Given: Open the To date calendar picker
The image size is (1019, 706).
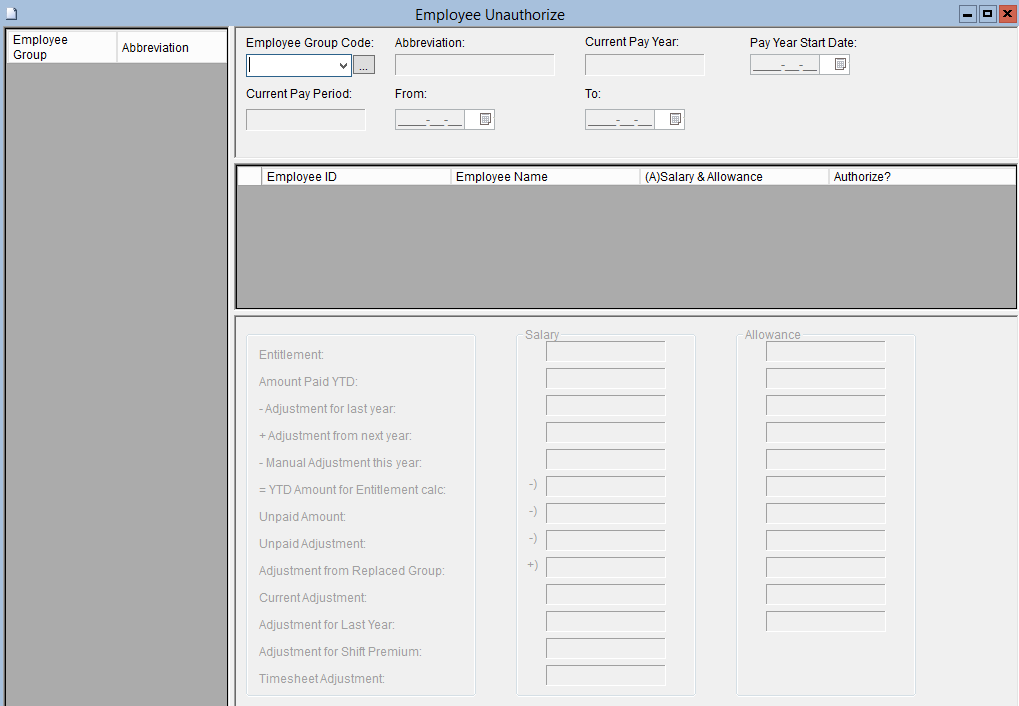Looking at the screenshot, I should pos(675,120).
